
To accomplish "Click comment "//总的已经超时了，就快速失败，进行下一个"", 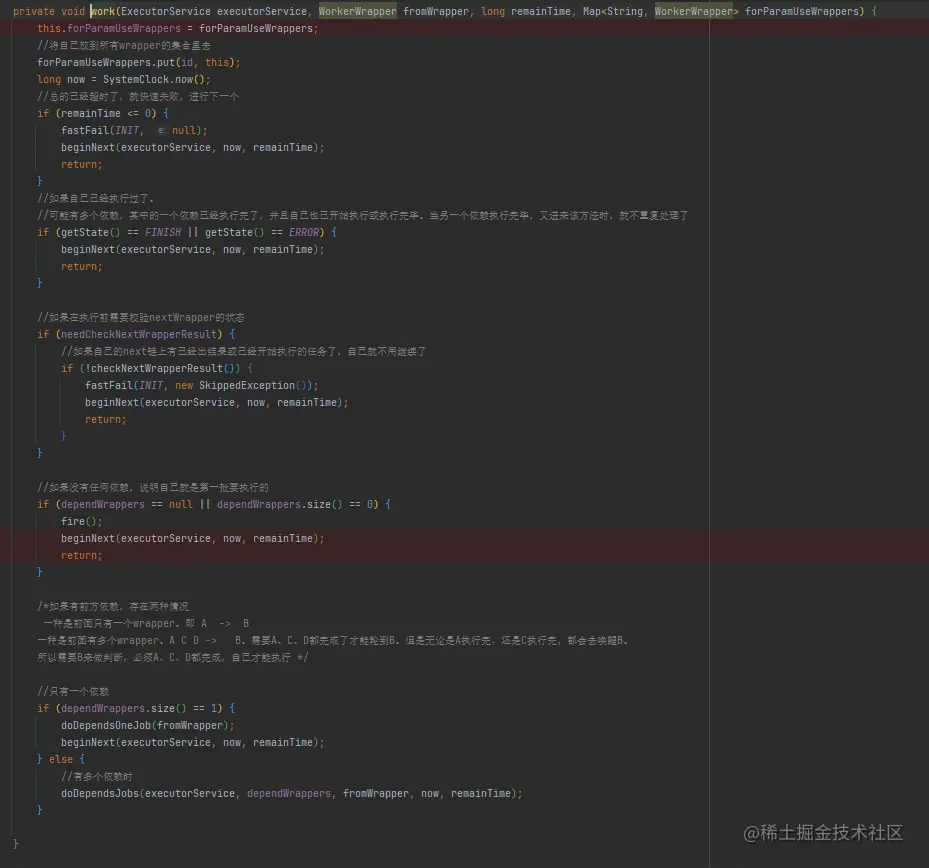I will coord(137,97).
